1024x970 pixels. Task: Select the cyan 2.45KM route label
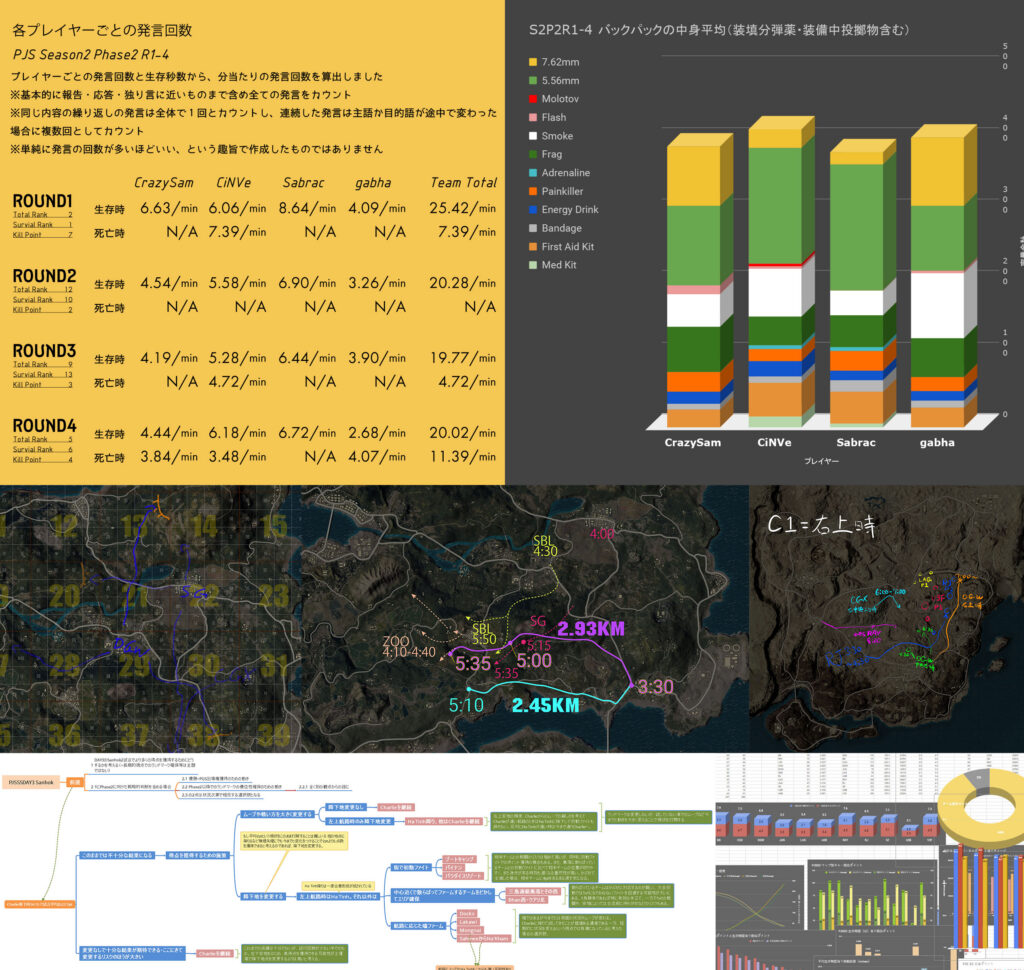point(545,705)
